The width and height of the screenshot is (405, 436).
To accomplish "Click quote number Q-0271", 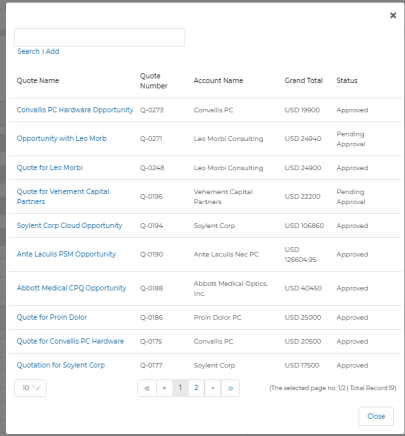I will click(151, 139).
